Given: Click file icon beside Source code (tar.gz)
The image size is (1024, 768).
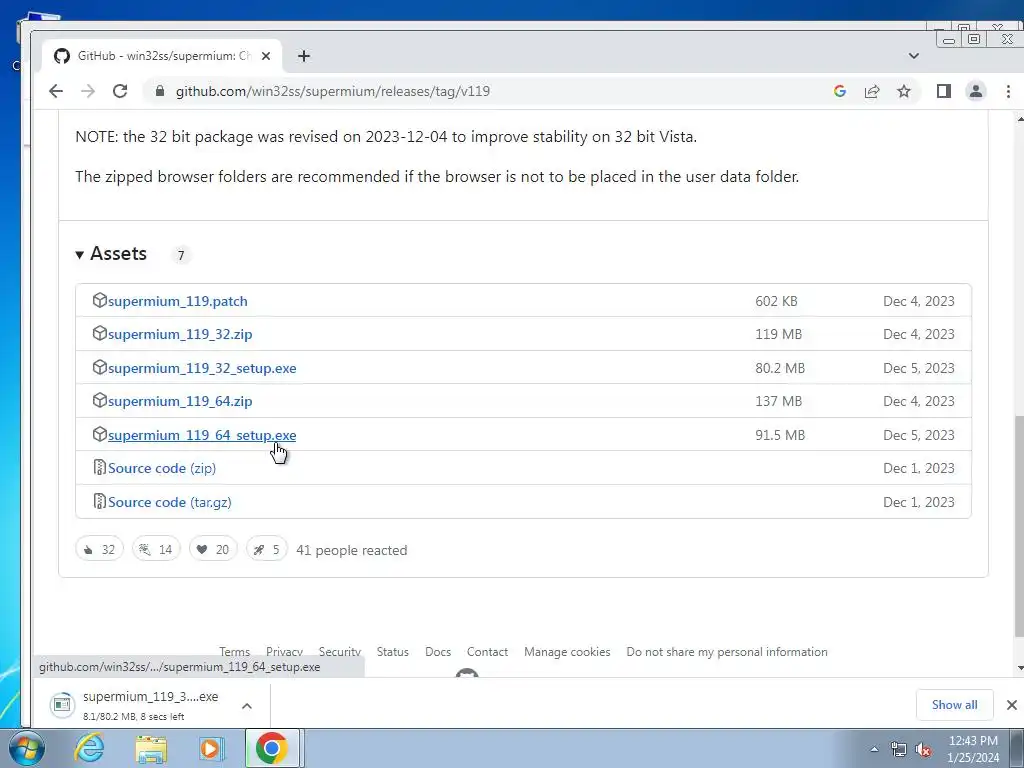Looking at the screenshot, I should point(99,502).
